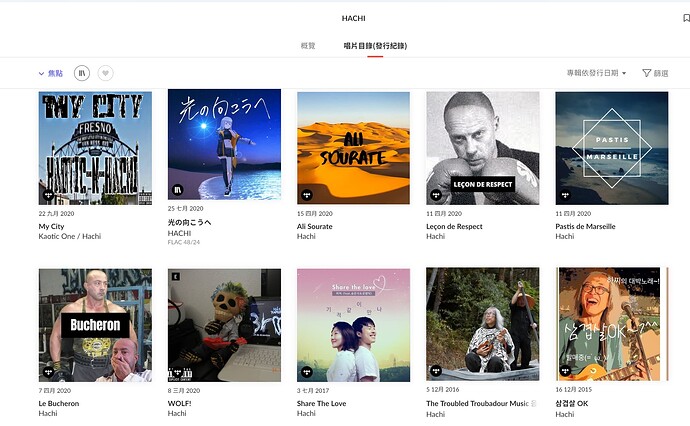The width and height of the screenshot is (690, 426).
Task: Open the Le Bucheron album title link
Action: pyautogui.click(x=59, y=404)
